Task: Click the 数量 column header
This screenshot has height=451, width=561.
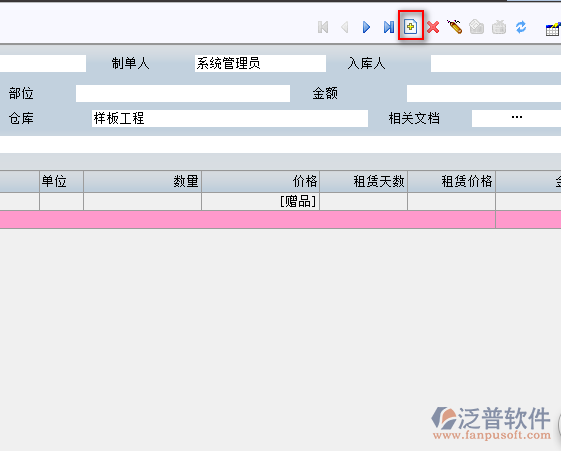Action: [x=142, y=181]
